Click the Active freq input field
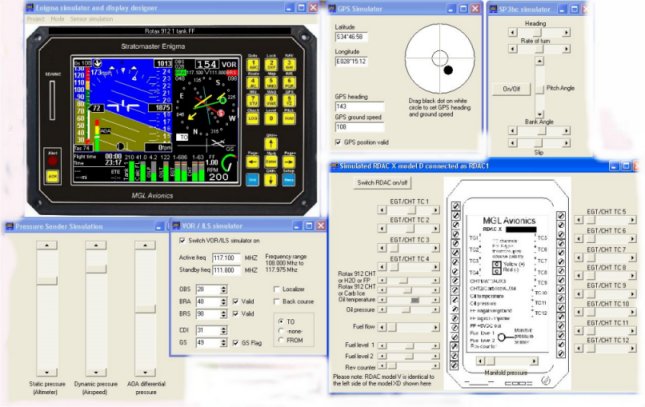 click(226, 258)
